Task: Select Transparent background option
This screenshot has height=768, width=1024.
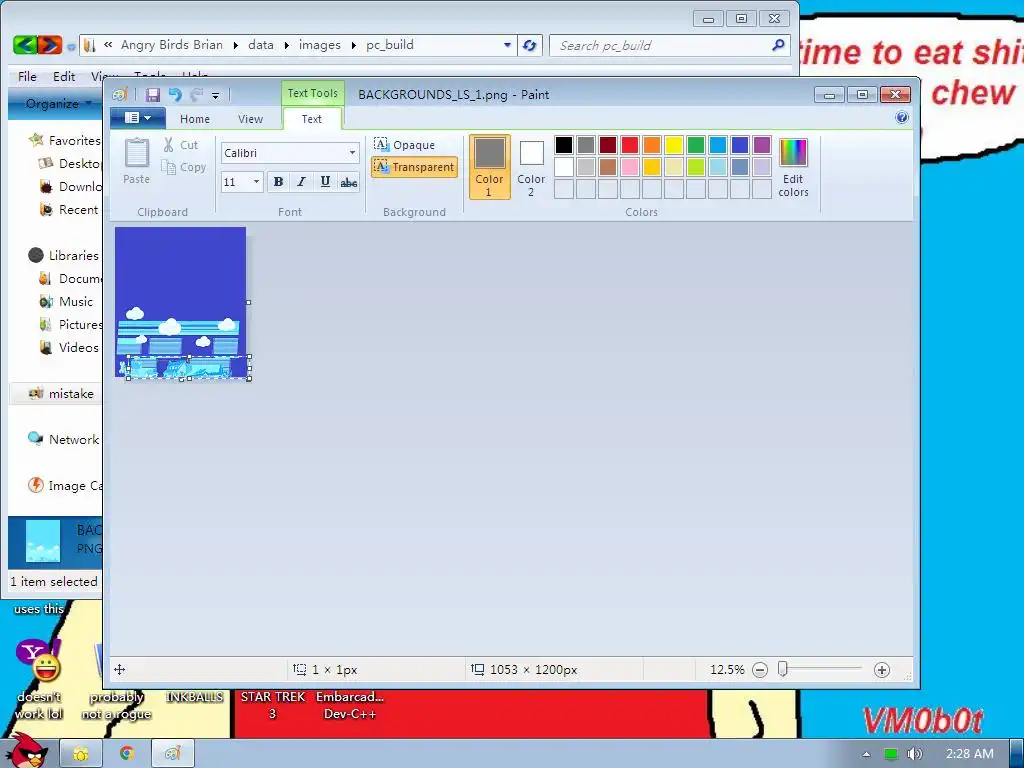Action: point(414,167)
